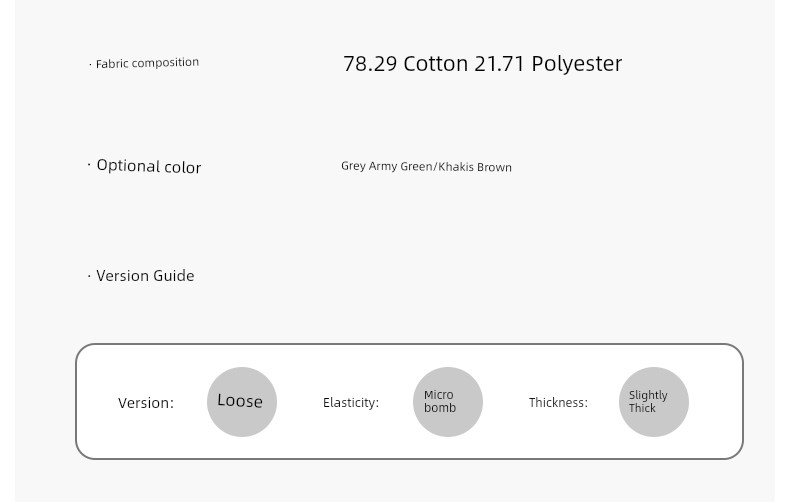The height and width of the screenshot is (502, 790).
Task: Select the Optional color heading
Action: (x=149, y=166)
